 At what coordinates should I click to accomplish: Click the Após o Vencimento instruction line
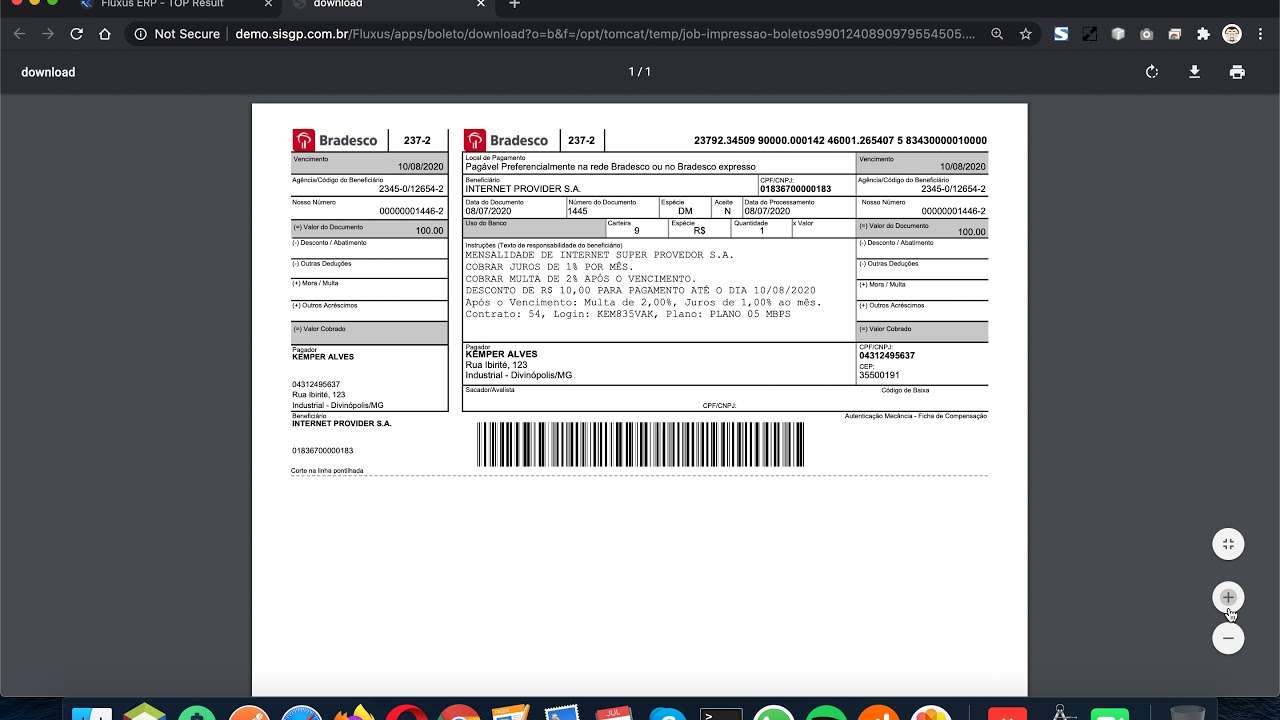pyautogui.click(x=643, y=302)
